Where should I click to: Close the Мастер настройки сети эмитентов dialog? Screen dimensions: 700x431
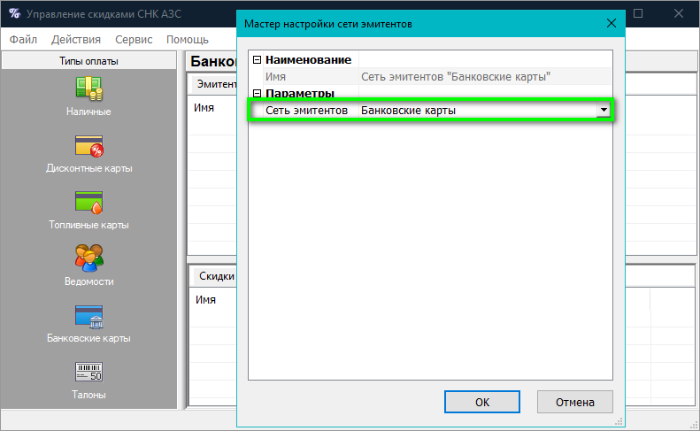(x=610, y=21)
